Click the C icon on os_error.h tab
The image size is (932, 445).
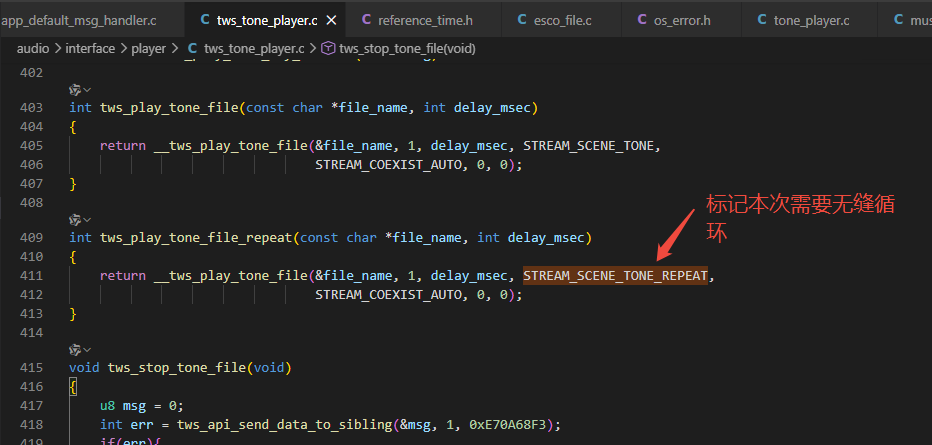[x=642, y=20]
